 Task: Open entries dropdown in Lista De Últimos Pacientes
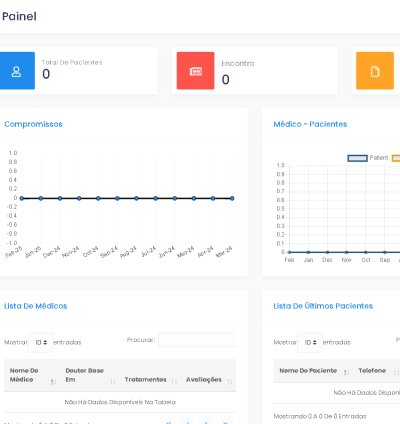[310, 342]
